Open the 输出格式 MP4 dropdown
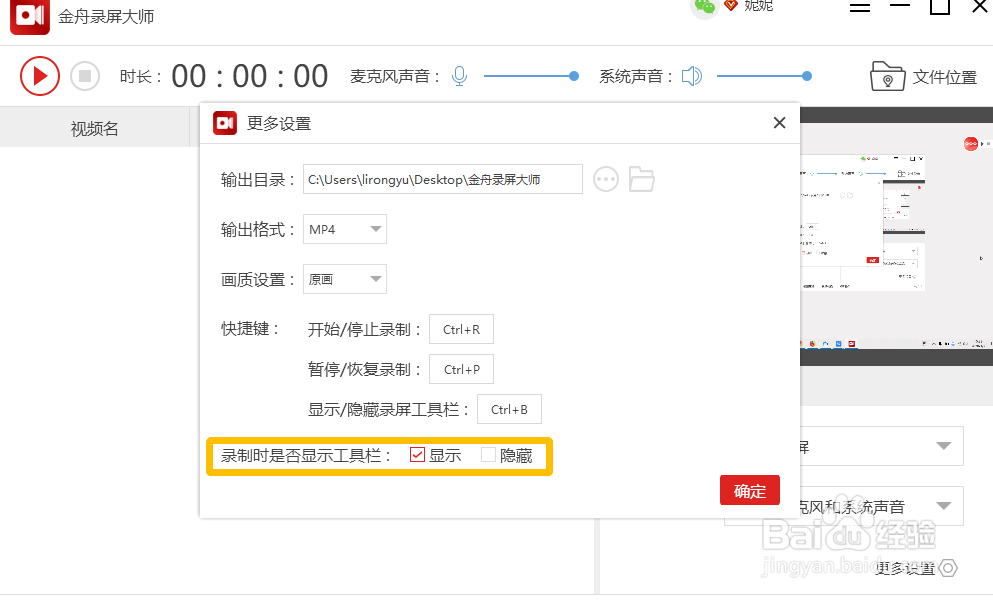The height and width of the screenshot is (600, 993). 345,229
